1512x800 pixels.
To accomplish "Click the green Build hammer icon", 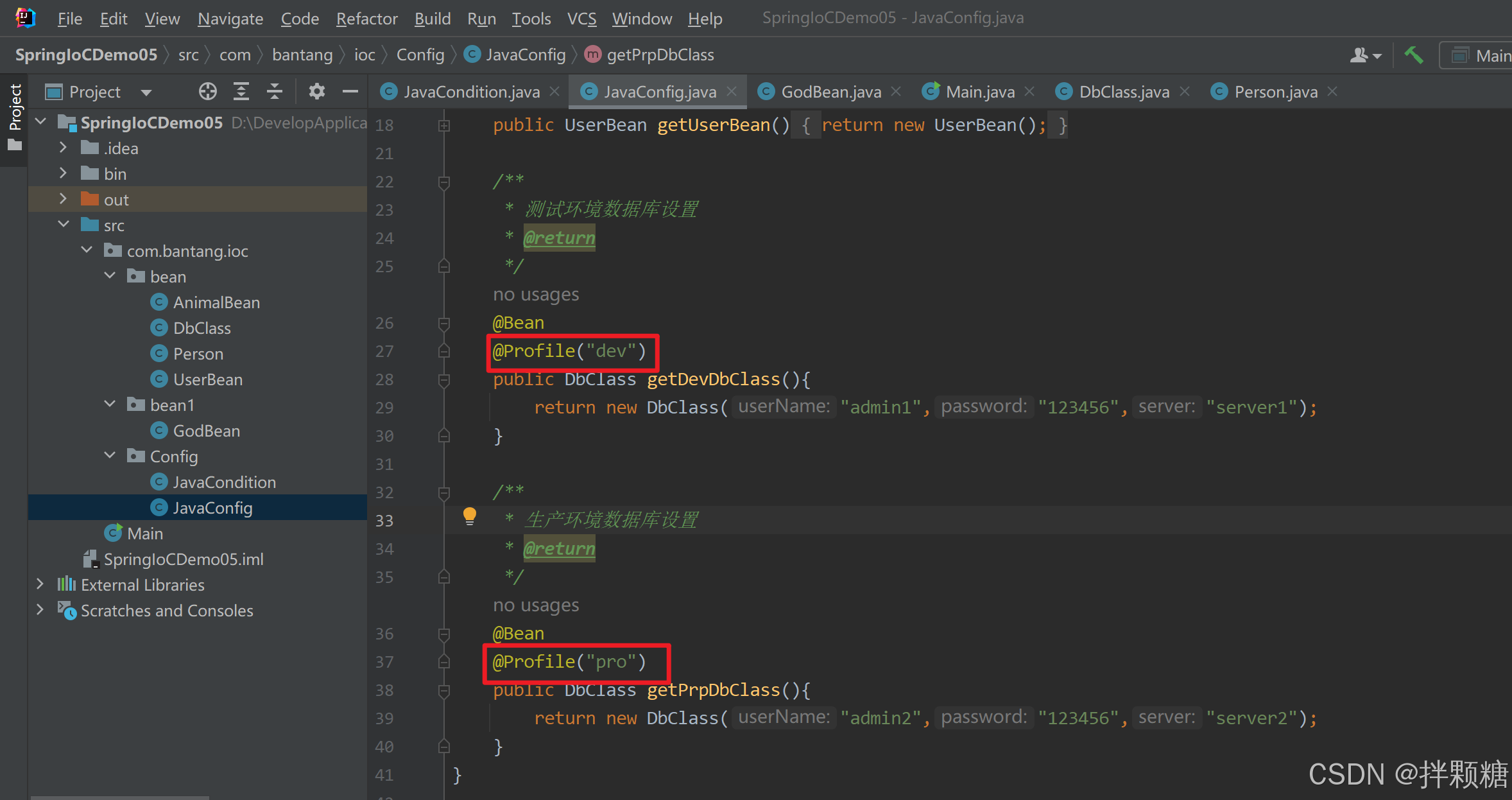I will 1413,55.
